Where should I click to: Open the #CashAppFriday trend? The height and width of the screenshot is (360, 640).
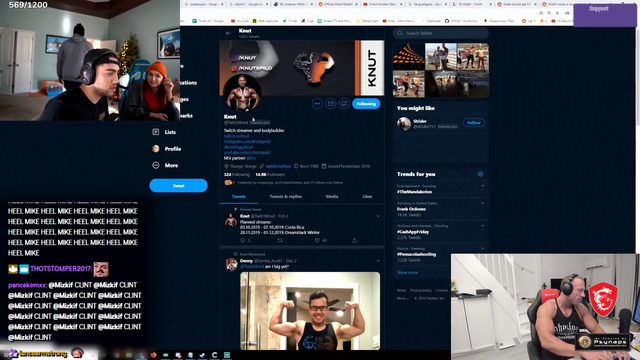coord(413,232)
